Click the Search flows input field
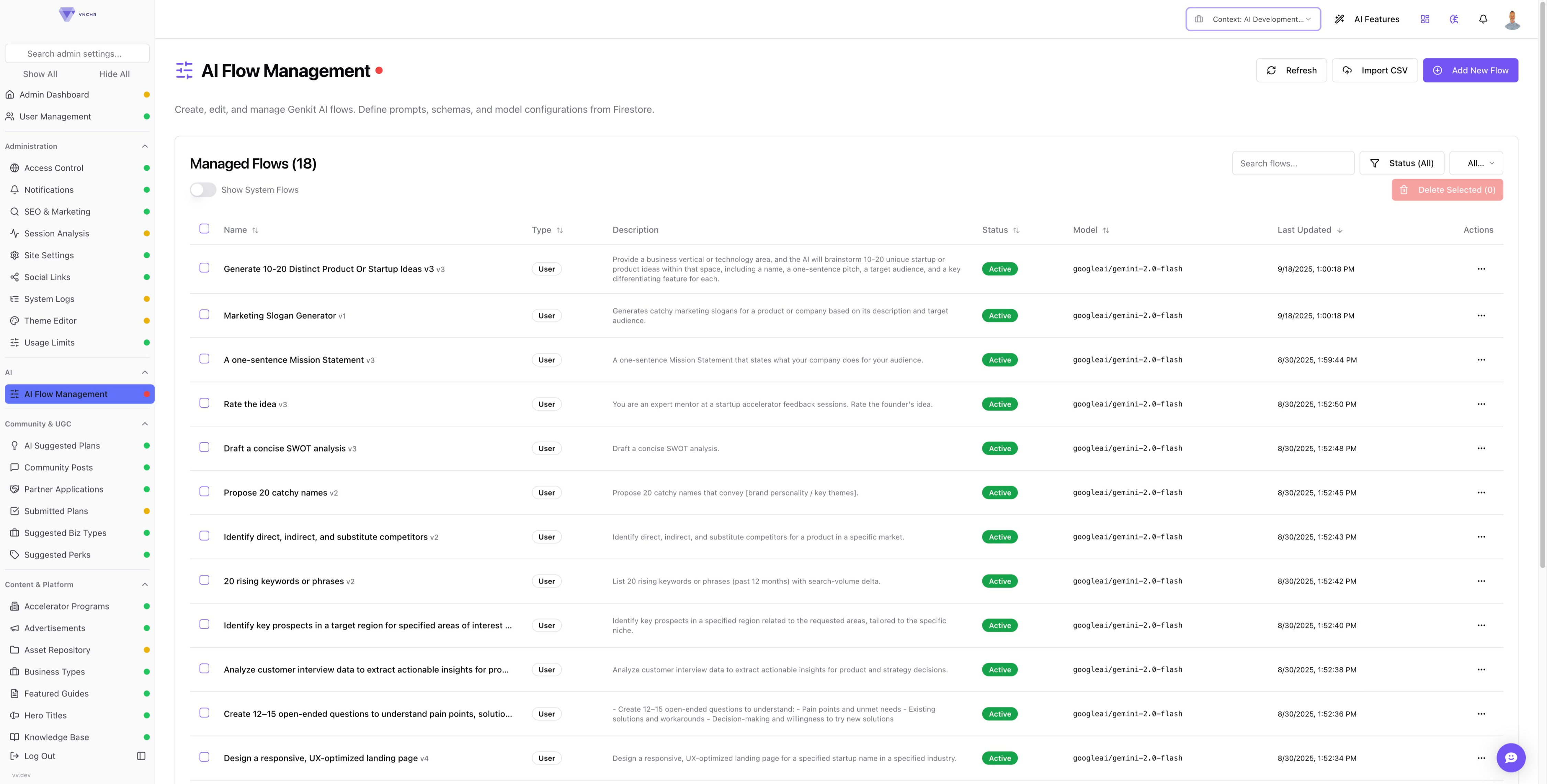The height and width of the screenshot is (784, 1547). tap(1292, 163)
